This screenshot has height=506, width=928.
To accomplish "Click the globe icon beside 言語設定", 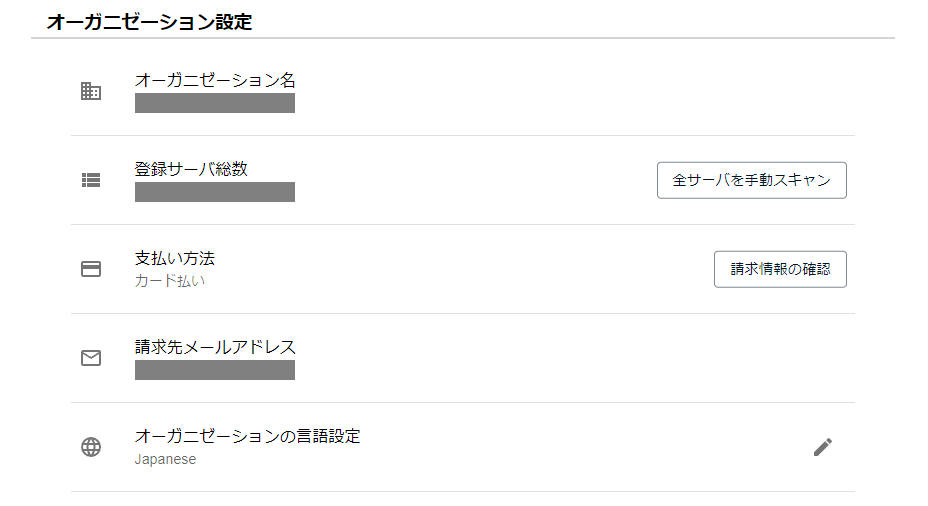I will [91, 447].
